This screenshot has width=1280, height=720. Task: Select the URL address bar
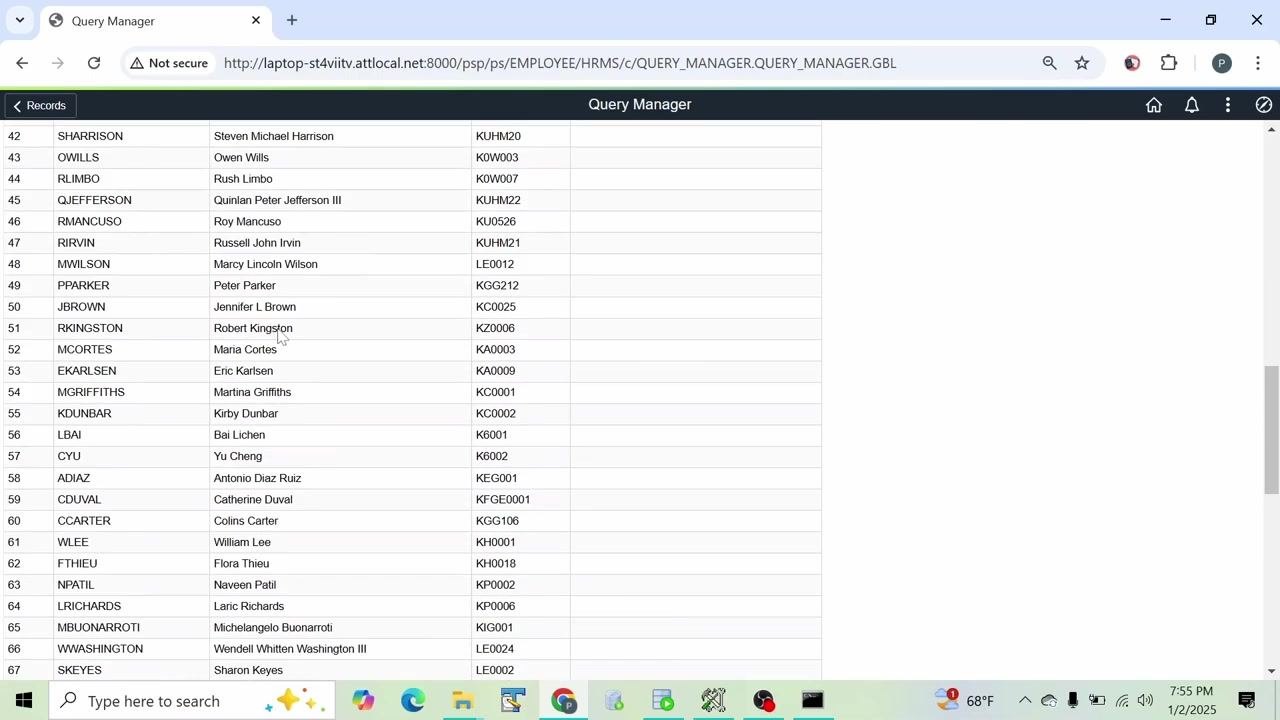click(x=560, y=63)
